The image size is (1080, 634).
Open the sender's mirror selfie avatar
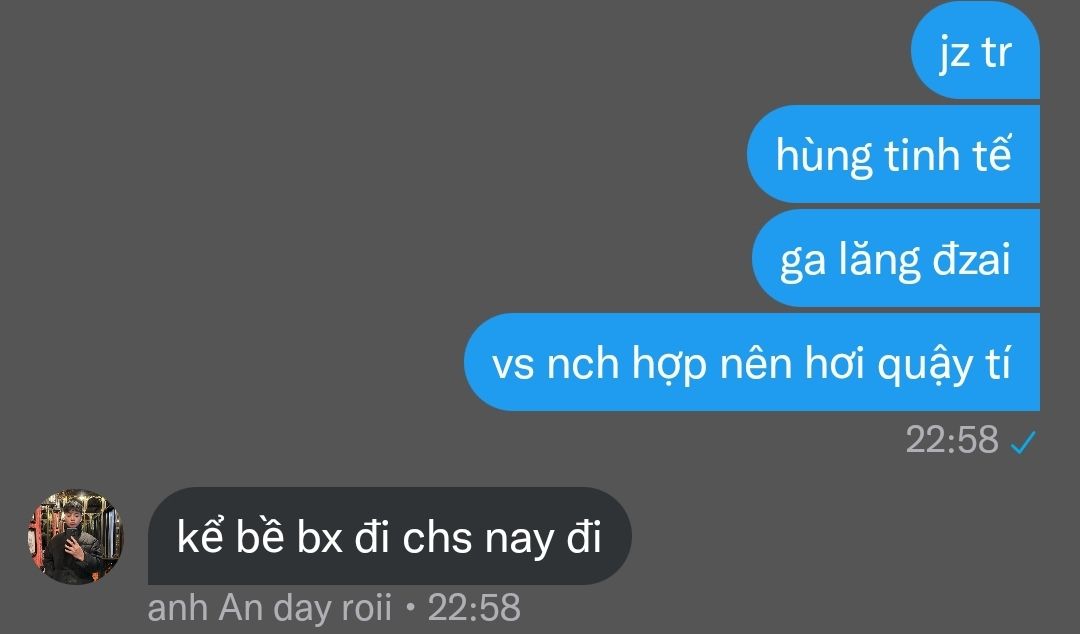pos(75,537)
